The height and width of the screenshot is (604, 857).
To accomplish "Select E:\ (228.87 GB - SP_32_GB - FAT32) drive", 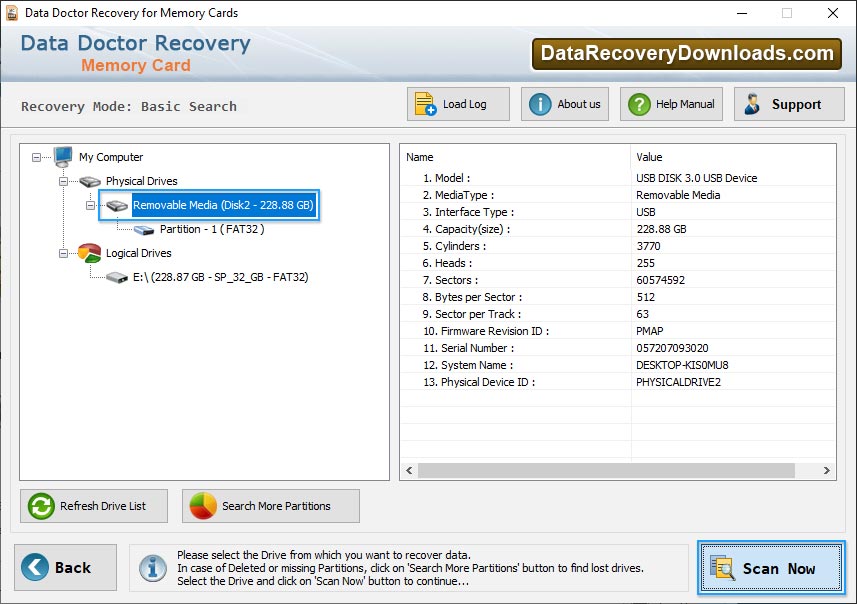I will pyautogui.click(x=220, y=277).
